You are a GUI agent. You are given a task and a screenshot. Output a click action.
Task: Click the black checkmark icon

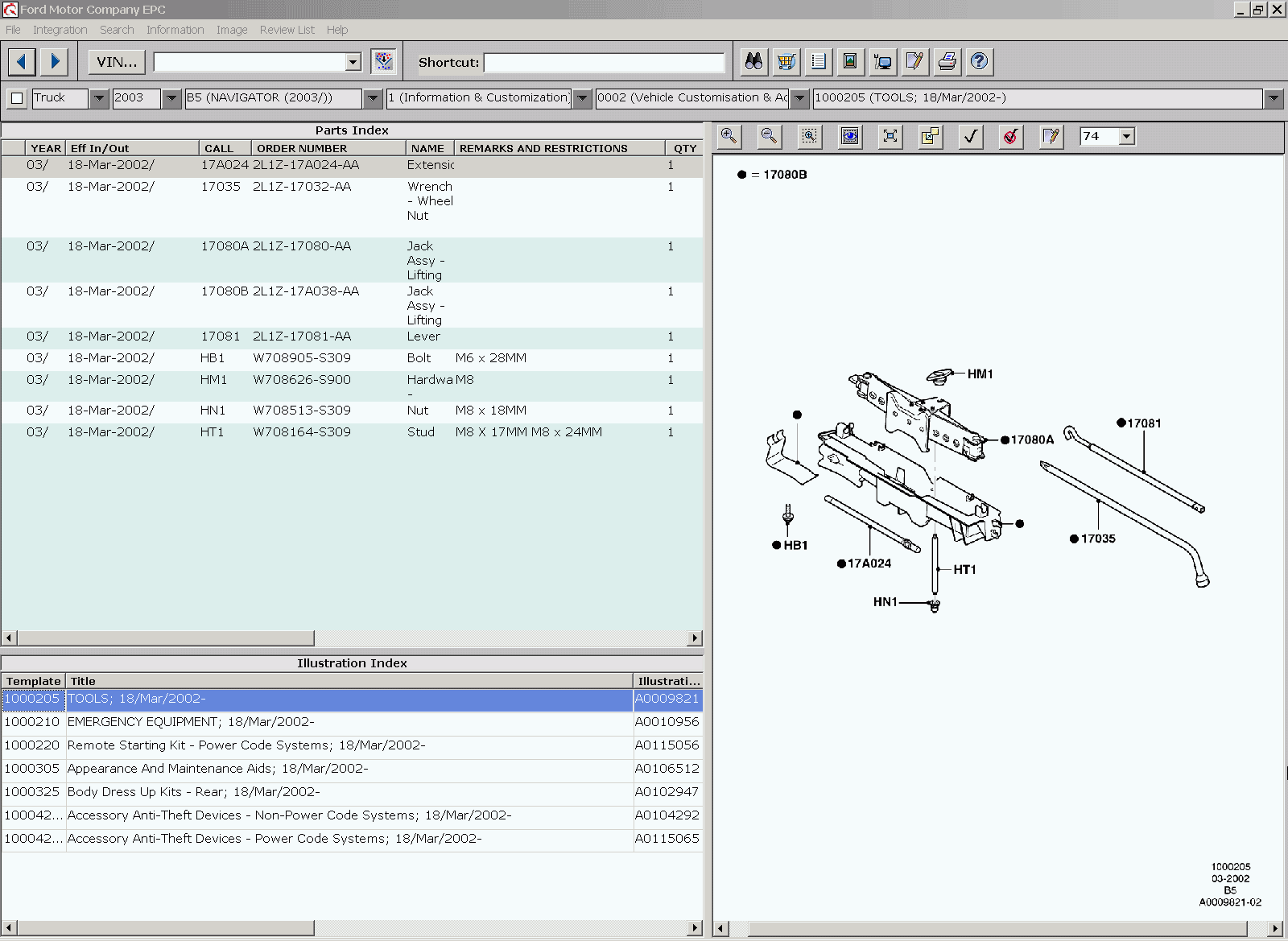[971, 136]
